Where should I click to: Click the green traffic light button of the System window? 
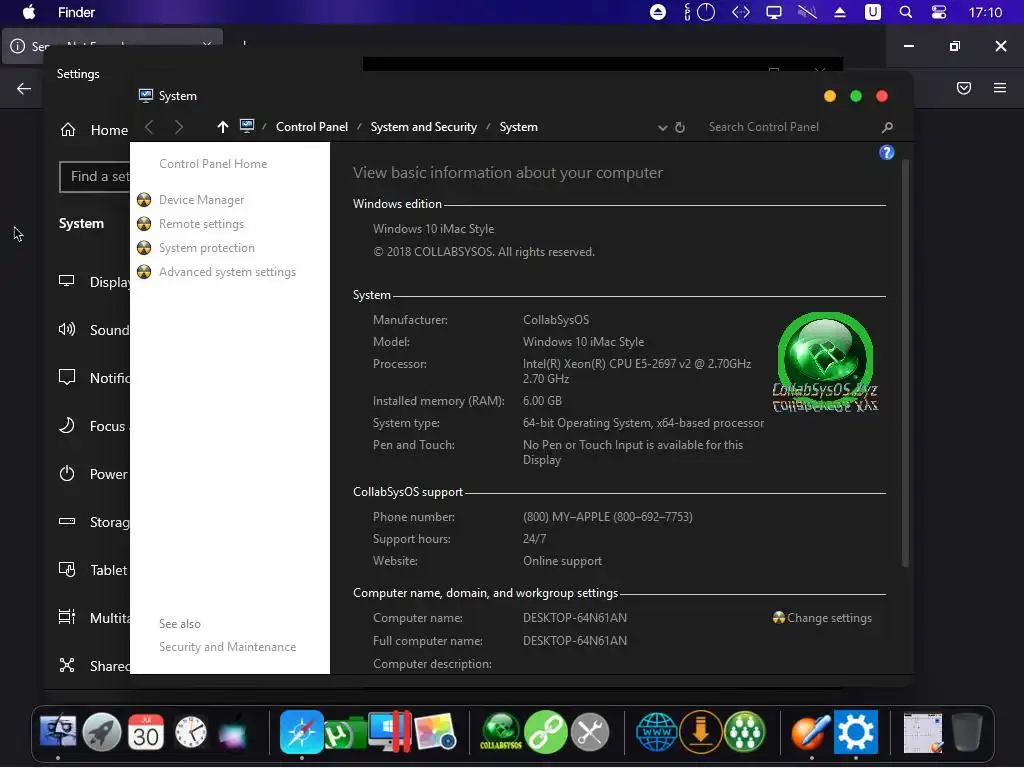pyautogui.click(x=856, y=97)
